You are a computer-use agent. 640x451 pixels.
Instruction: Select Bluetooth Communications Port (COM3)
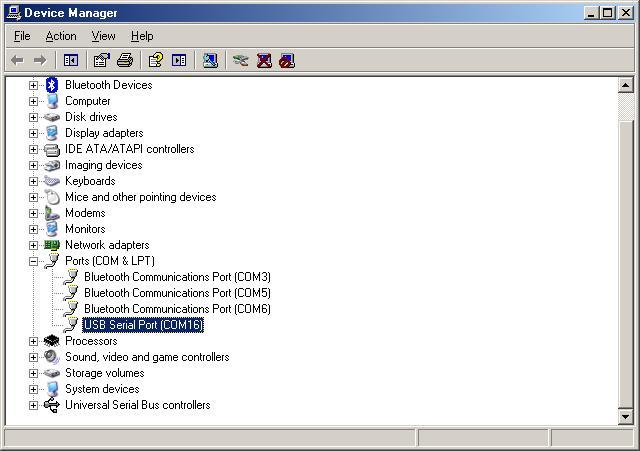pos(177,277)
